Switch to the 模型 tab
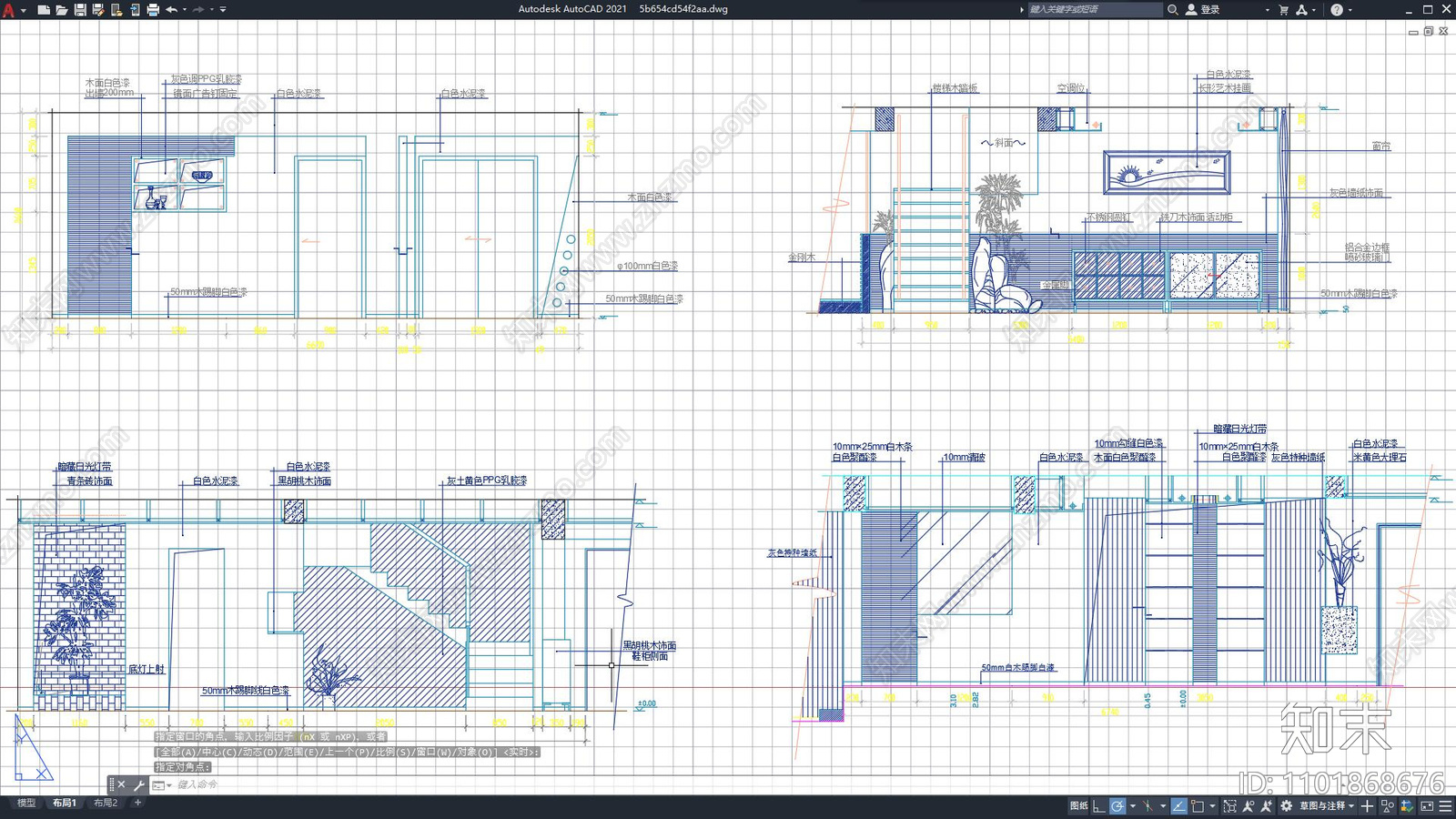The width and height of the screenshot is (1456, 819). tap(26, 803)
